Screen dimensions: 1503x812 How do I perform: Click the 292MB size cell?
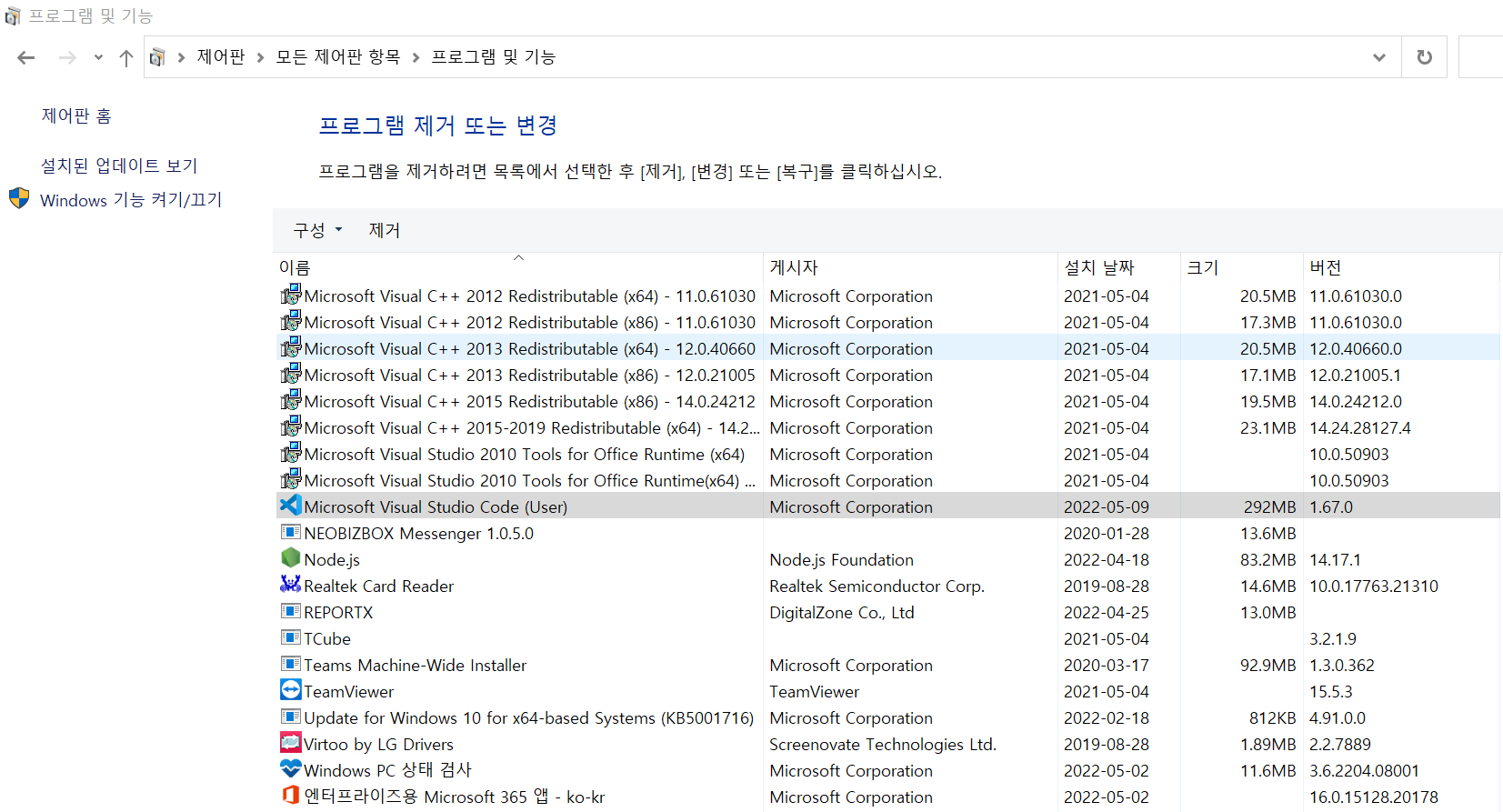point(1270,507)
